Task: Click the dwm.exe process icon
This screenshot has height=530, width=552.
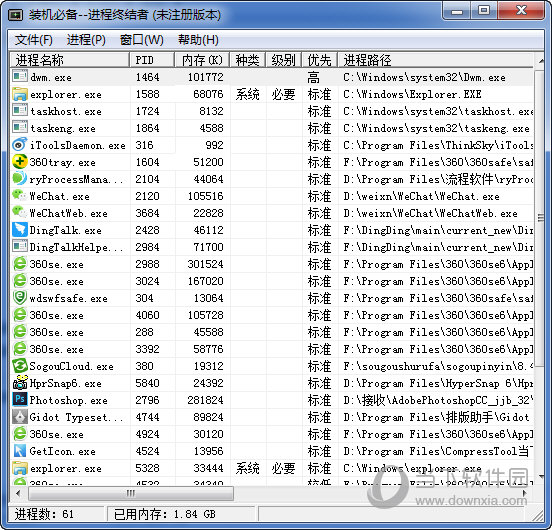Action: 20,76
